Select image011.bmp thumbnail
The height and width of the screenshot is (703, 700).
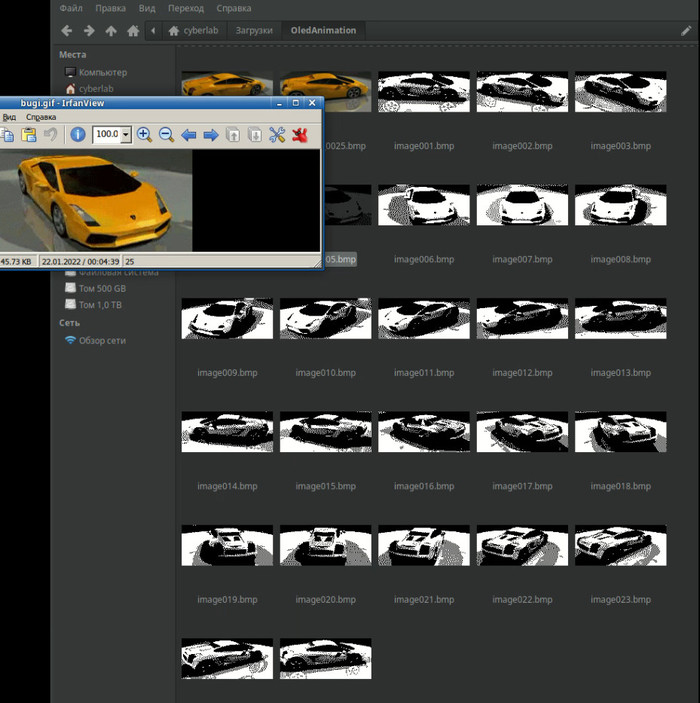(424, 318)
